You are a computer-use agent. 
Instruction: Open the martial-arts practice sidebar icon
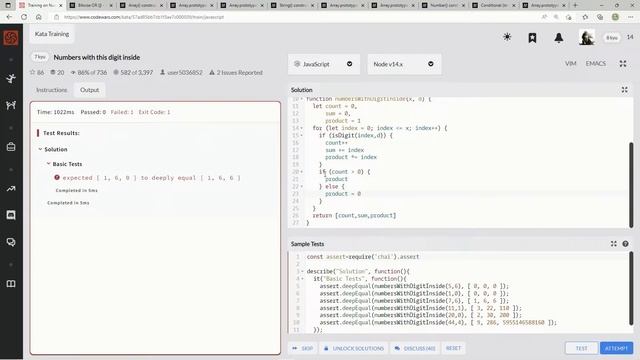pyautogui.click(x=11, y=78)
